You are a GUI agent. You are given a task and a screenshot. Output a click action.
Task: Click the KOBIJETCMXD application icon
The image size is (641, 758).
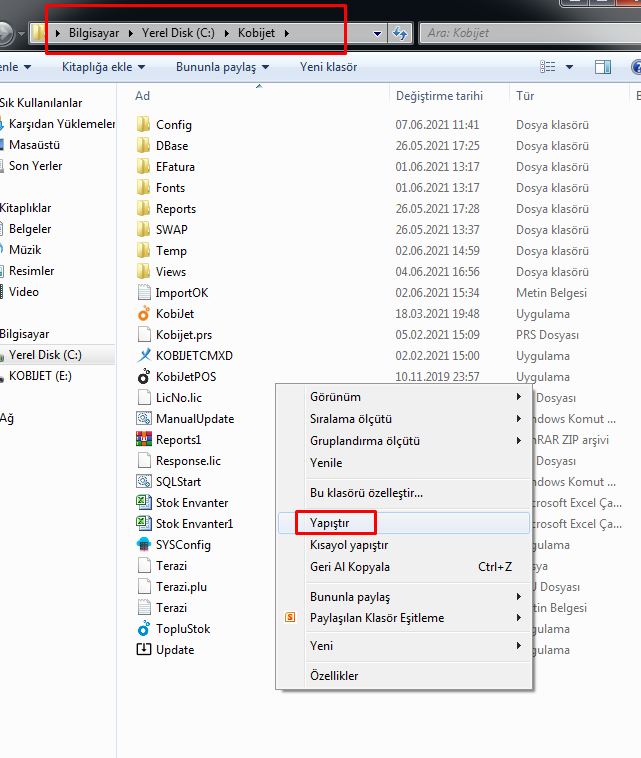point(144,356)
